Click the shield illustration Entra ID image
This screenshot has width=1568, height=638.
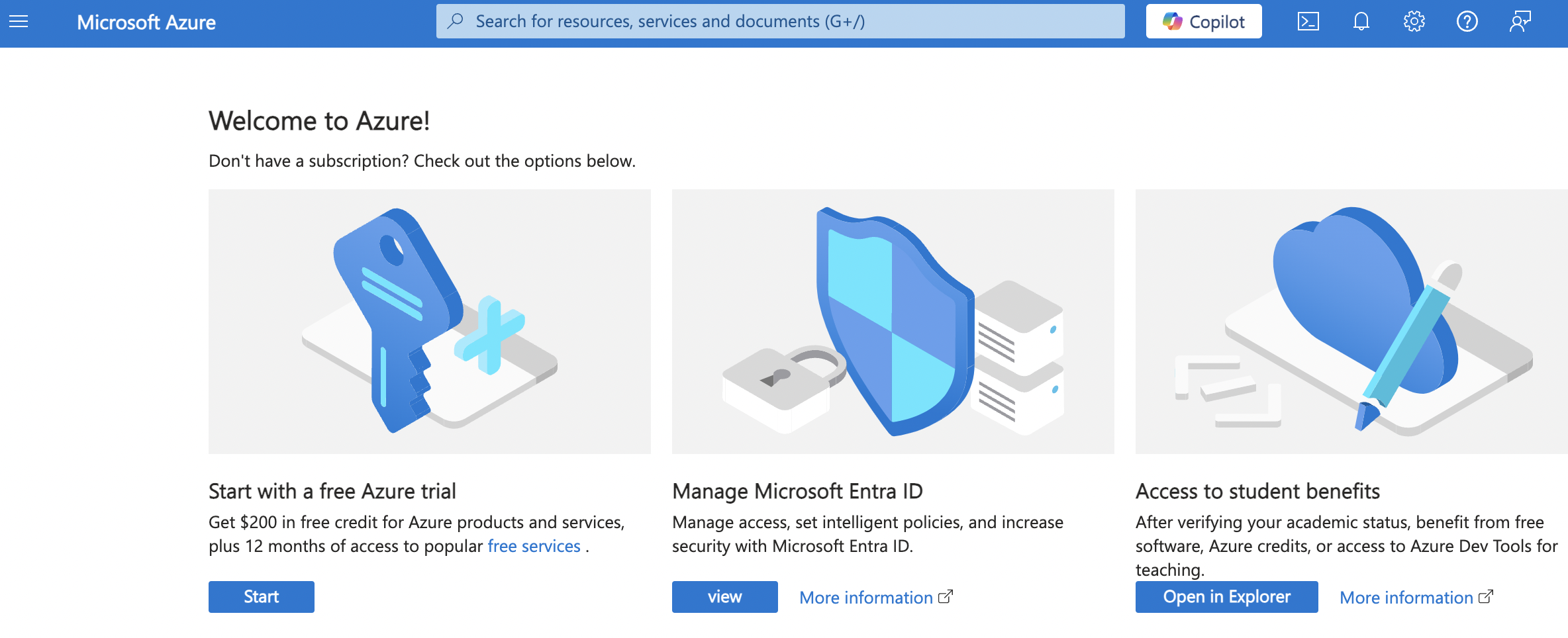tap(893, 322)
